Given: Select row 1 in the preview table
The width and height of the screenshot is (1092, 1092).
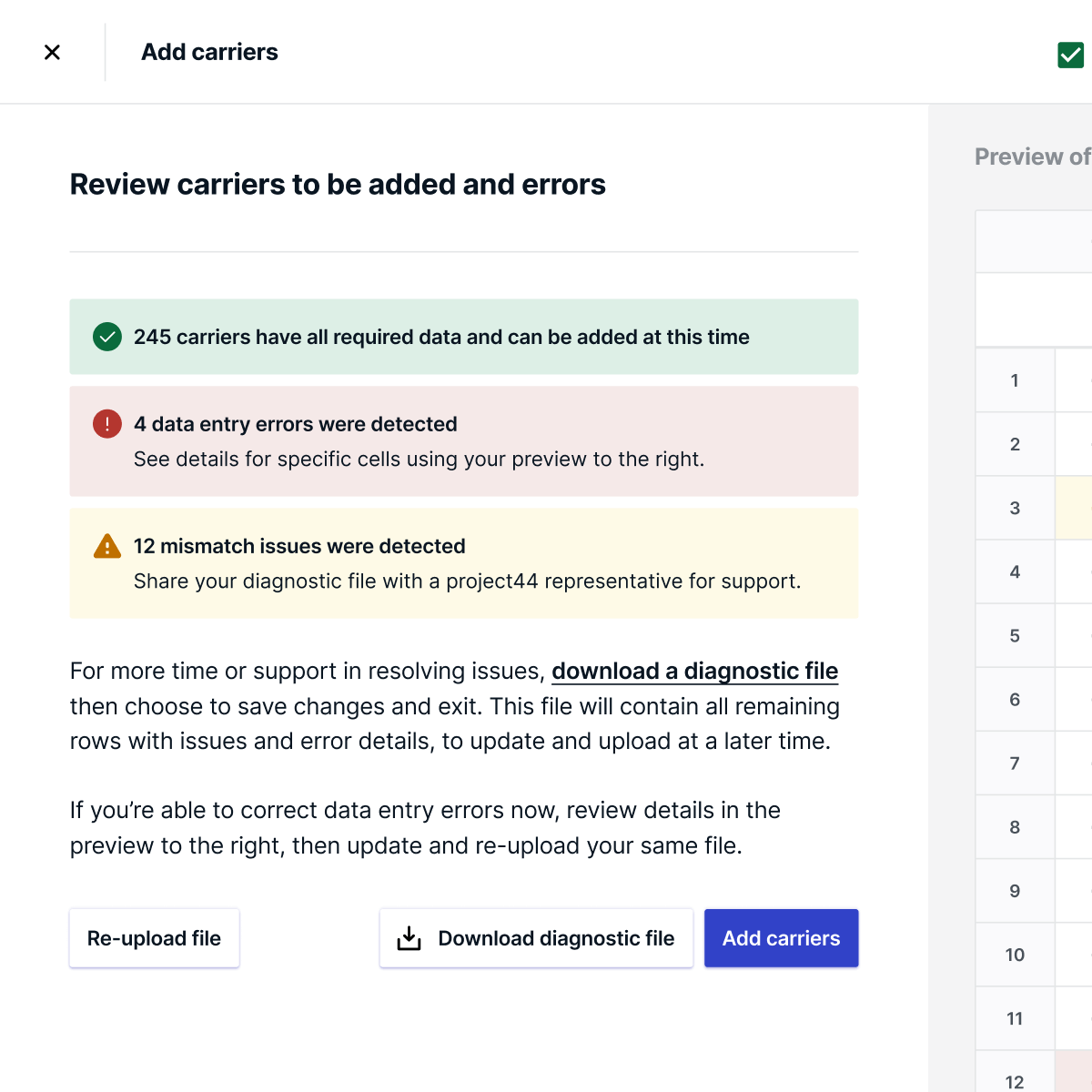Looking at the screenshot, I should point(1015,380).
